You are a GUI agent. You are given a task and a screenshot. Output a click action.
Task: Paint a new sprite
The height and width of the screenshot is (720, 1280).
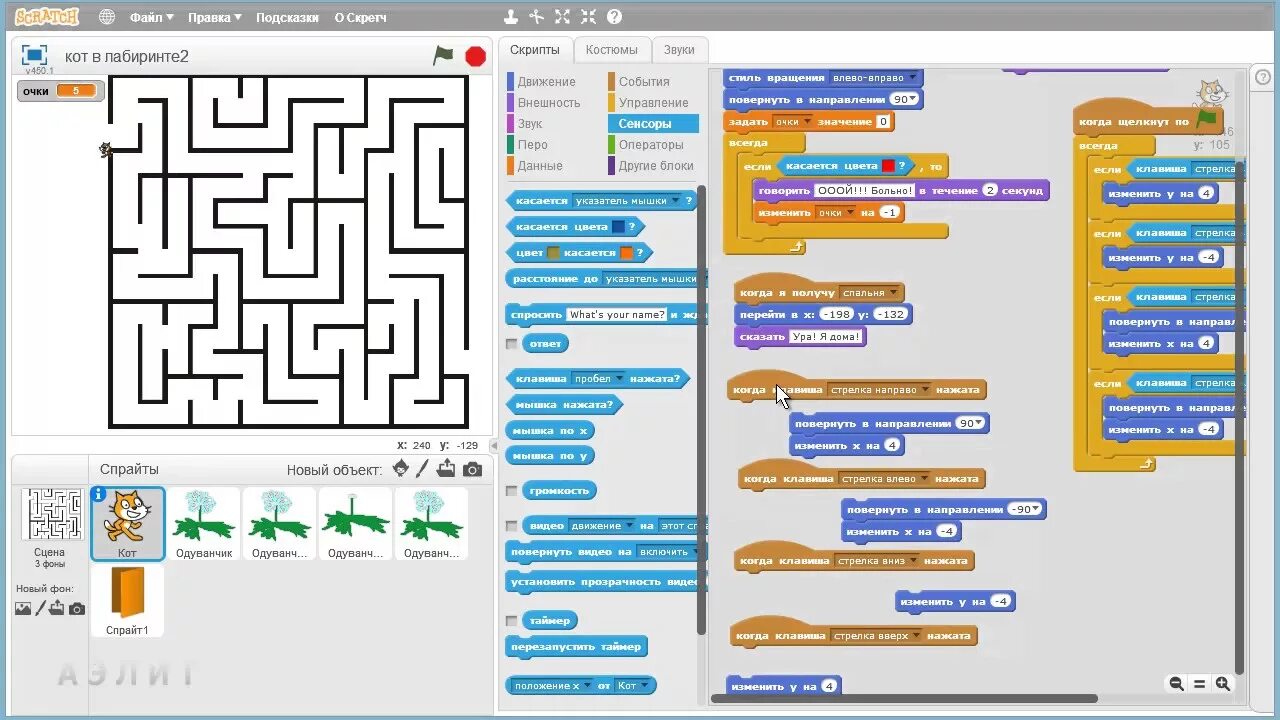pyautogui.click(x=422, y=469)
